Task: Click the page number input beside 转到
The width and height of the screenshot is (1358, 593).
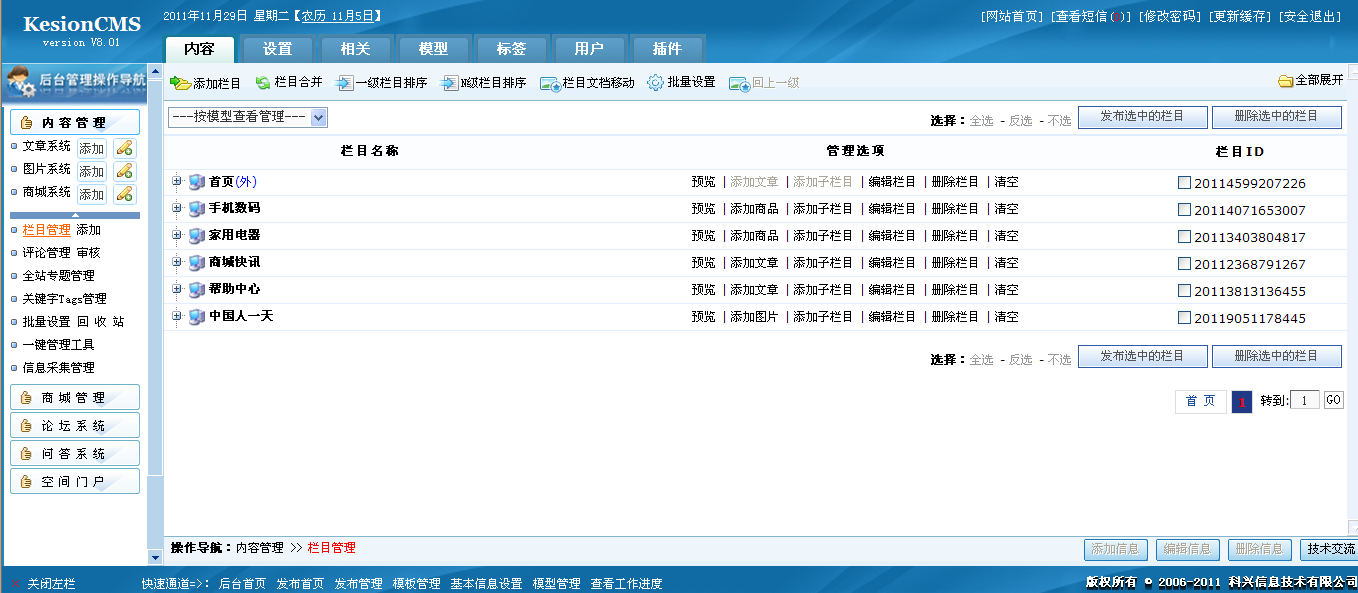Action: 1304,399
